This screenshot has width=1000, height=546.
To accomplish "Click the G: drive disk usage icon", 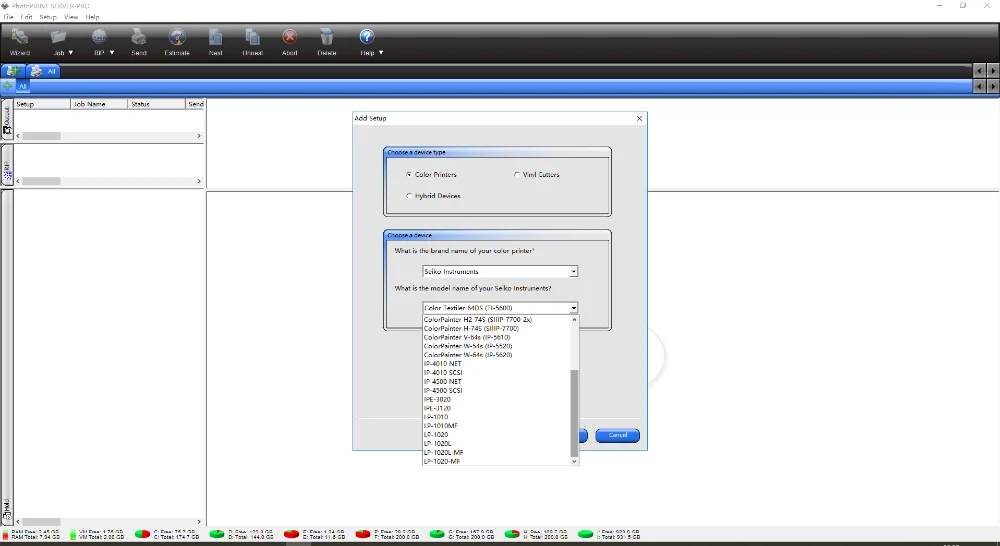I will (437, 534).
